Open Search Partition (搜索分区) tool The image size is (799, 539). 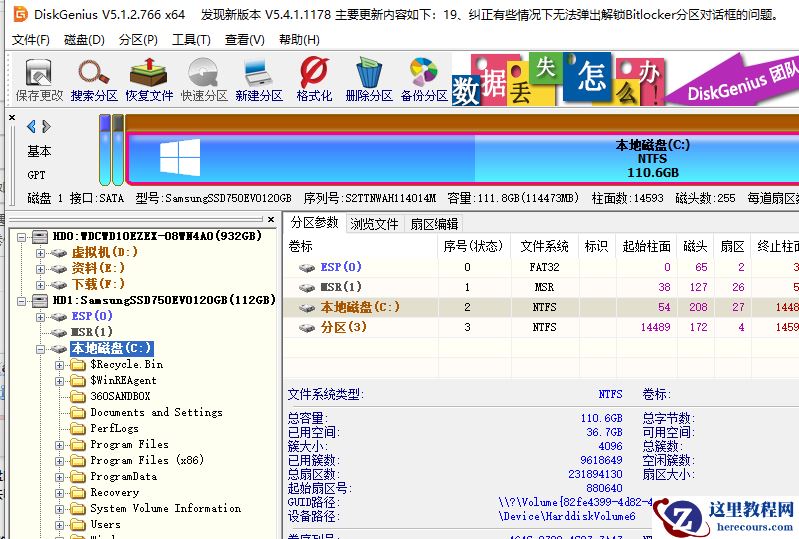(94, 79)
